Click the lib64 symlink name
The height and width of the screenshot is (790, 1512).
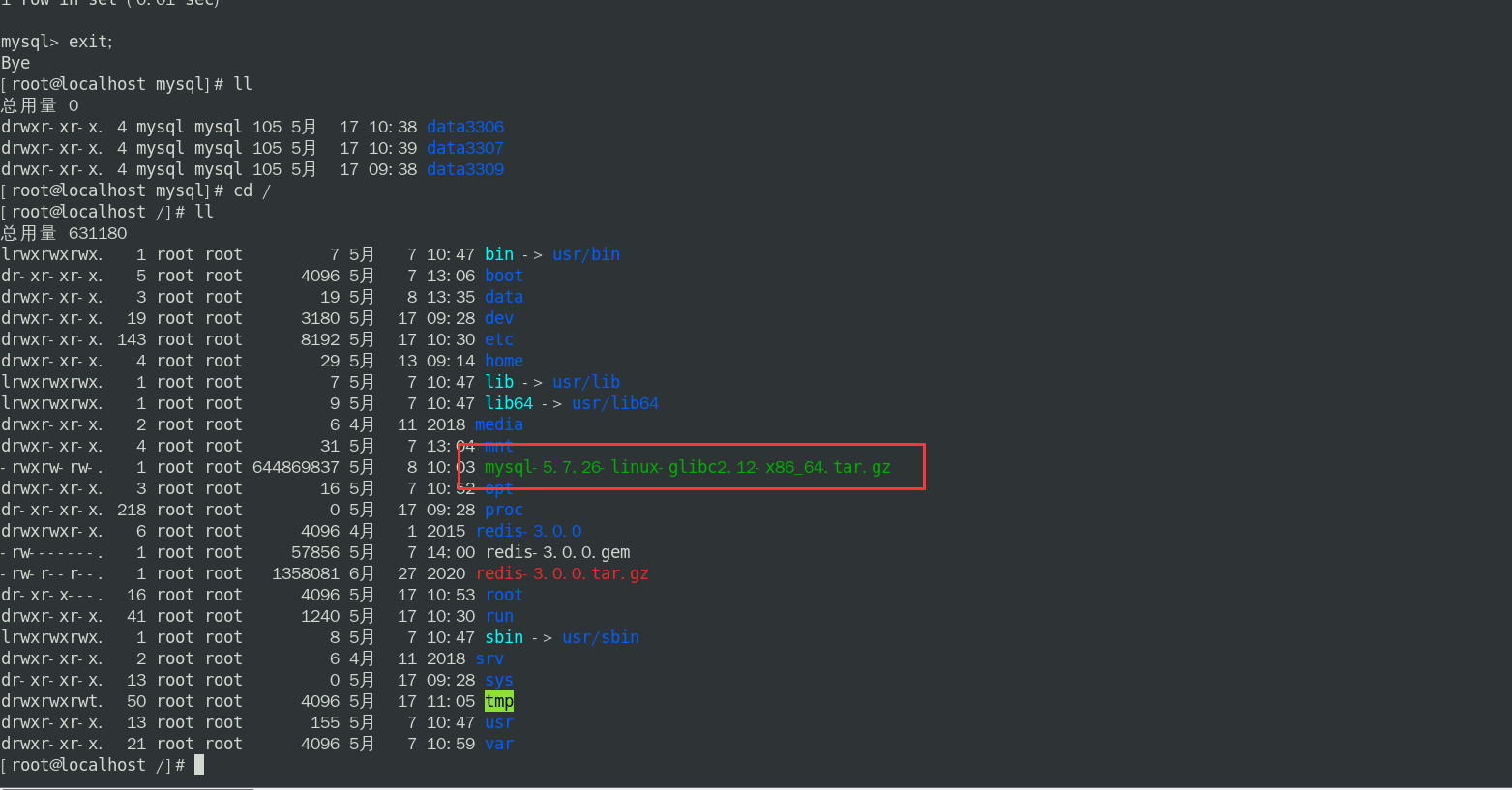pyautogui.click(x=509, y=403)
